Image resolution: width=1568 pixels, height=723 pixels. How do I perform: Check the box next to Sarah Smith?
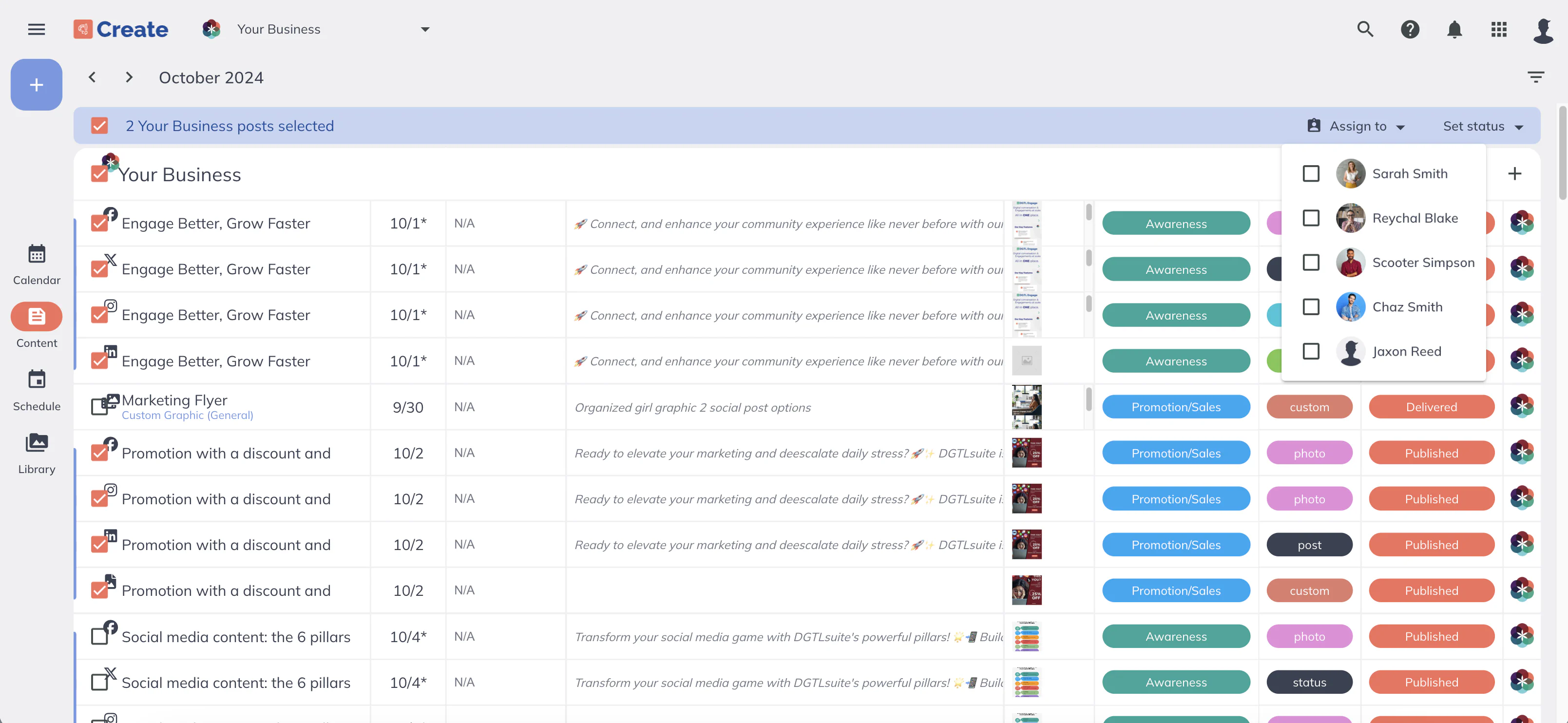(1311, 174)
